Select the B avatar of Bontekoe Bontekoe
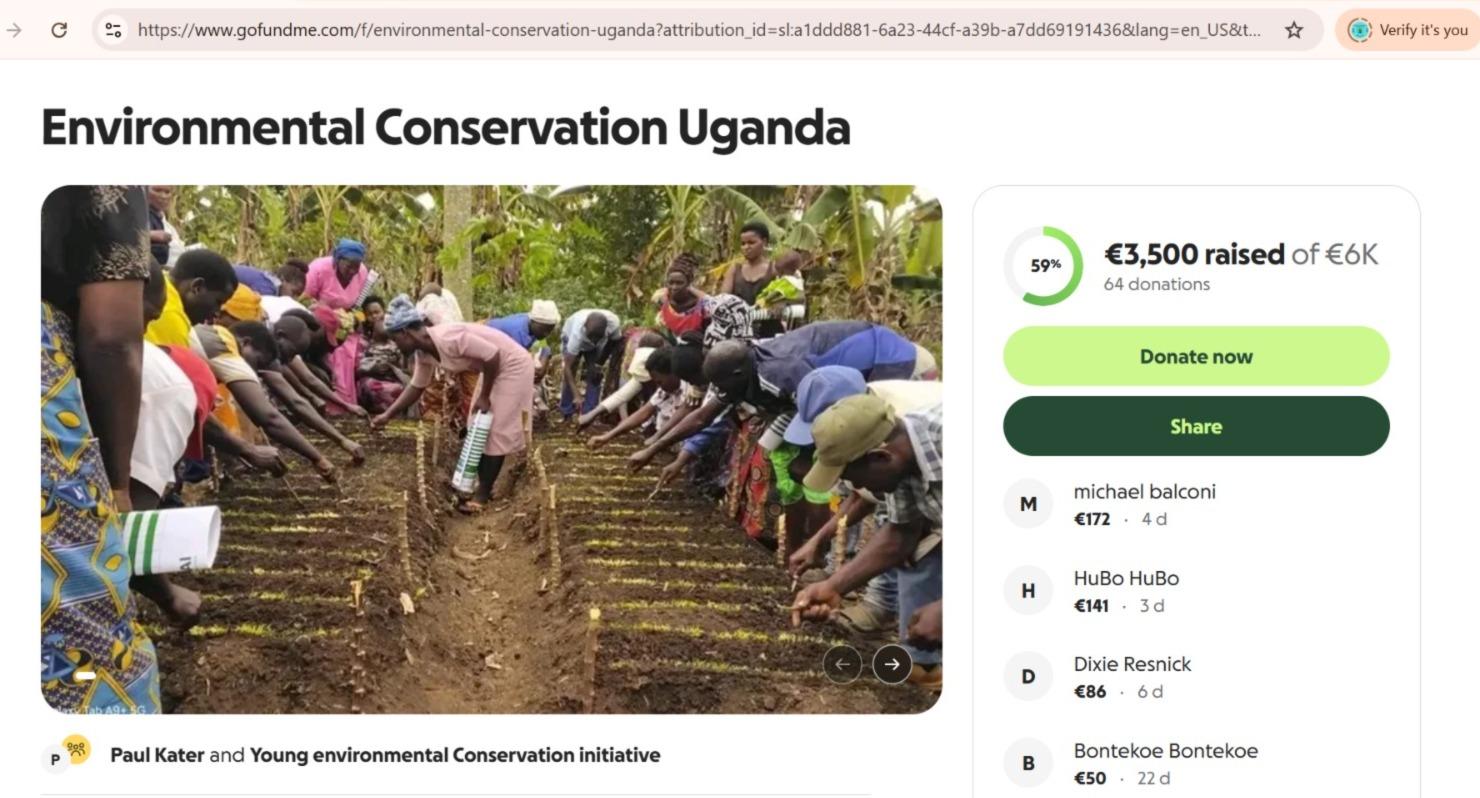1480x798 pixels. click(x=1028, y=763)
